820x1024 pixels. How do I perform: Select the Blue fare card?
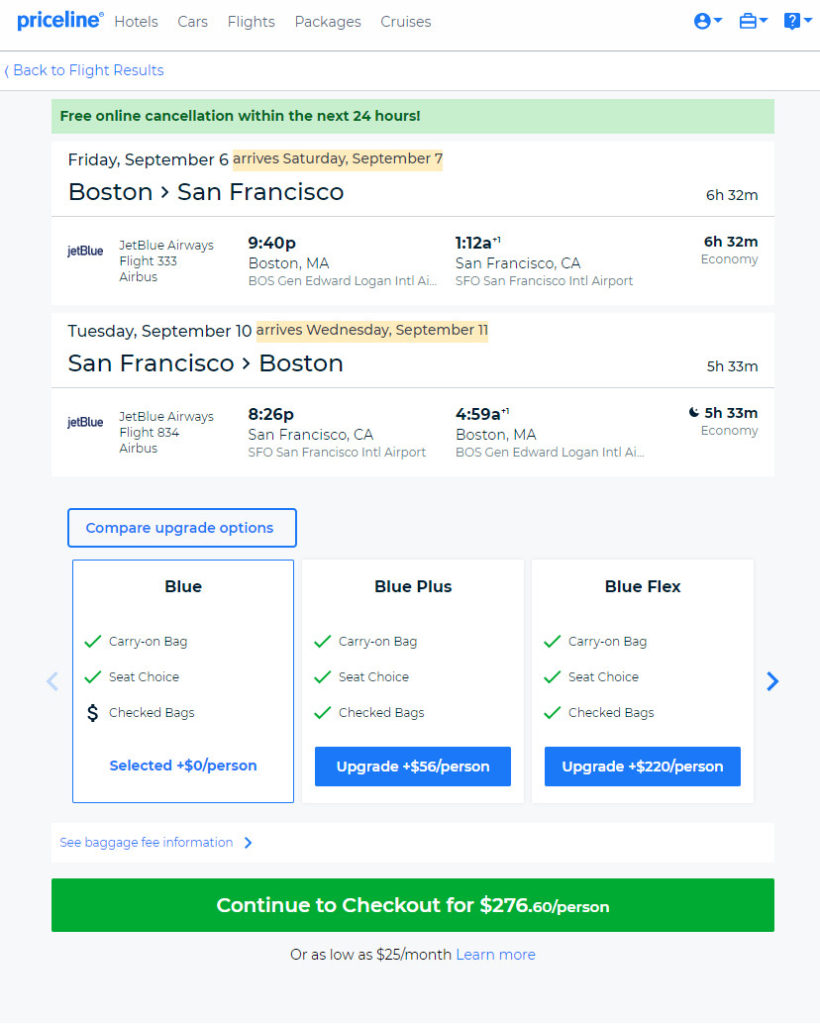click(x=183, y=681)
